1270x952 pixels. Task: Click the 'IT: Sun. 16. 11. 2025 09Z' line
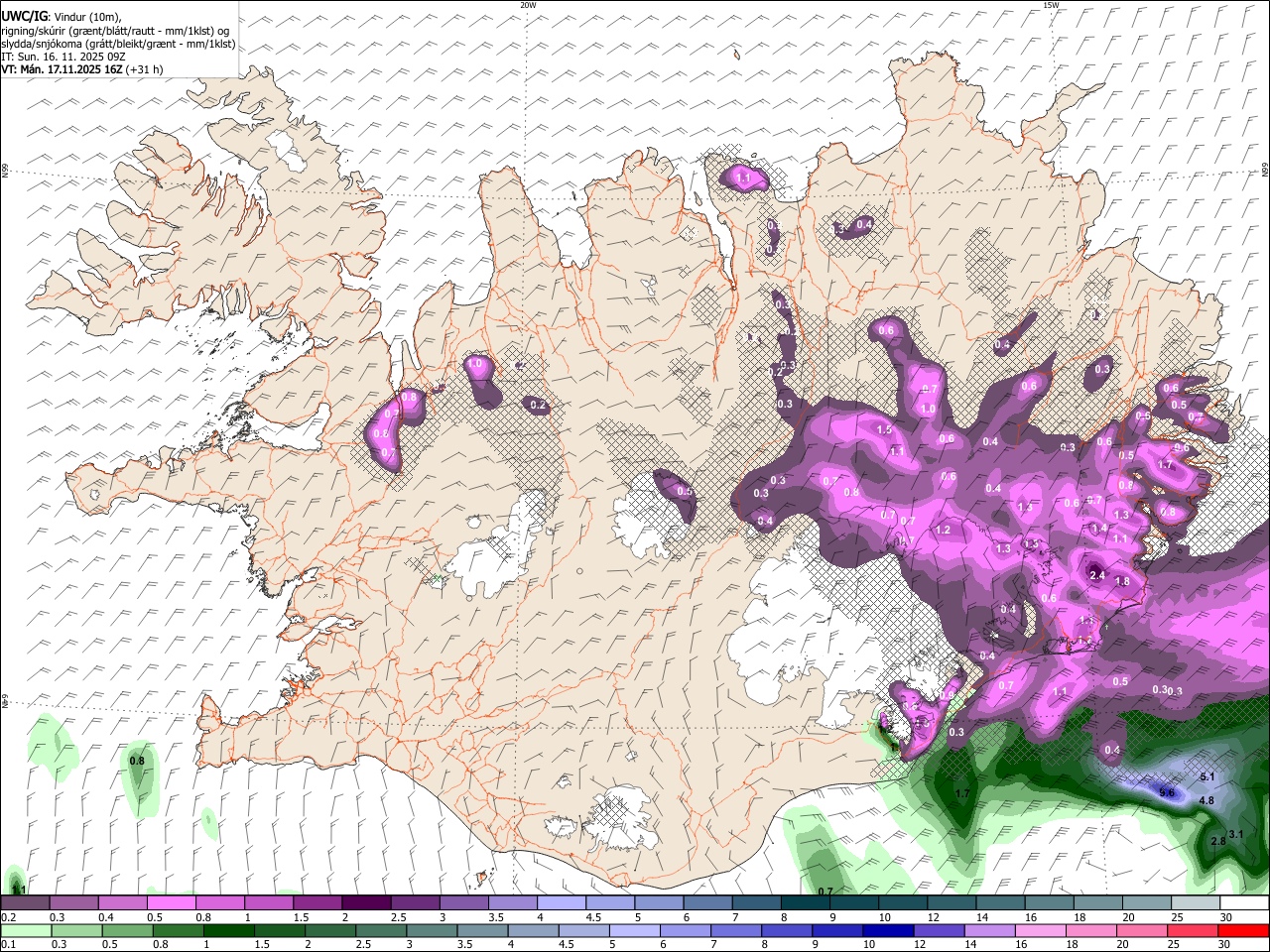tap(63, 57)
